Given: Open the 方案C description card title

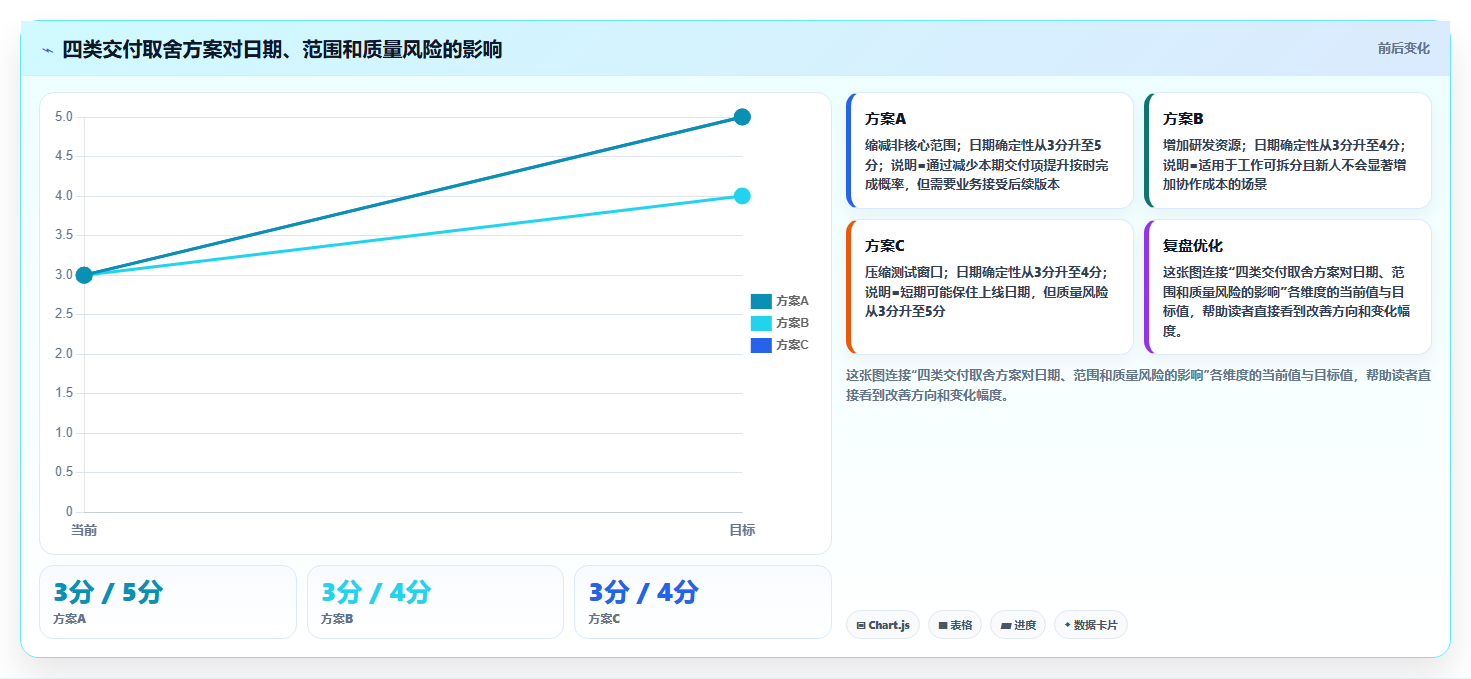Looking at the screenshot, I should 885,245.
